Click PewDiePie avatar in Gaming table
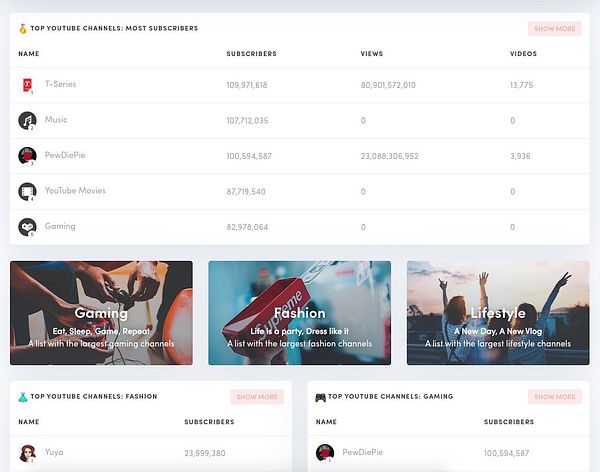This screenshot has height=472, width=600. [325, 453]
